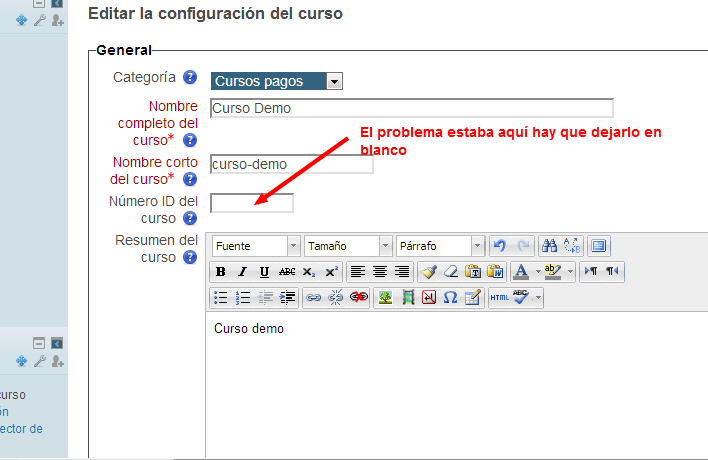Open the Párrafo format dropdown

pos(440,246)
